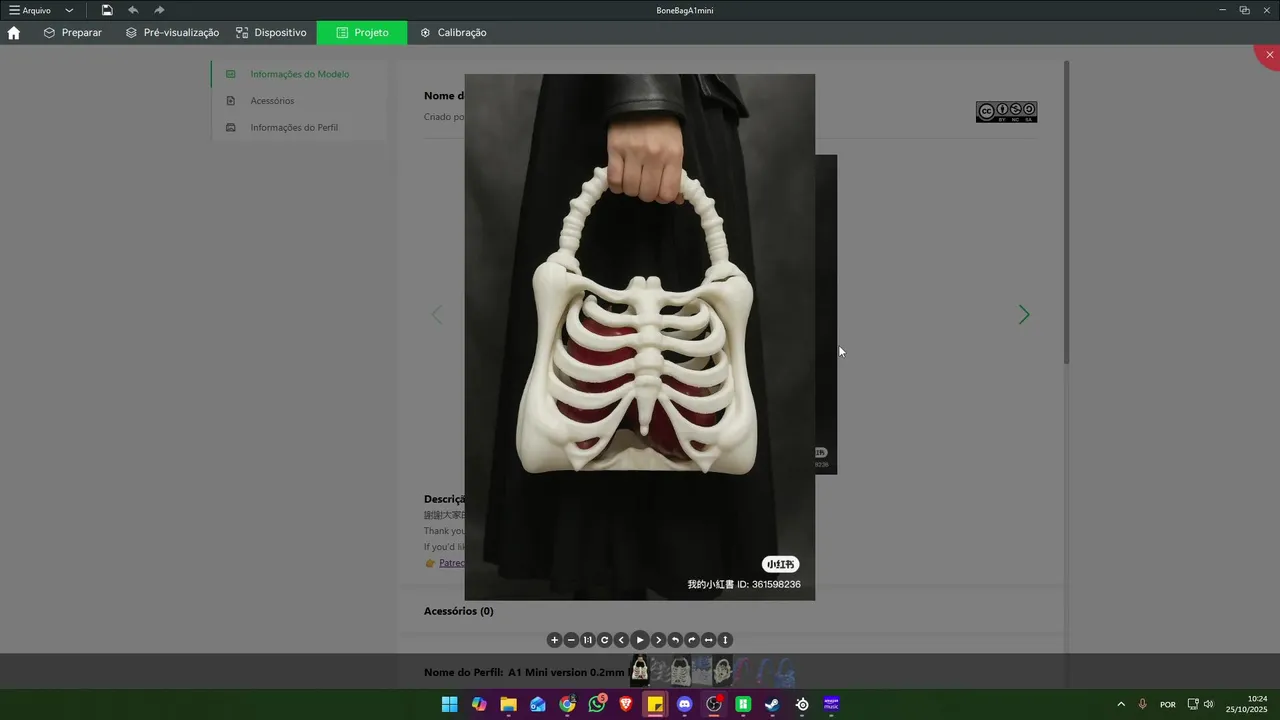Open the Patreon link in description

(451, 563)
